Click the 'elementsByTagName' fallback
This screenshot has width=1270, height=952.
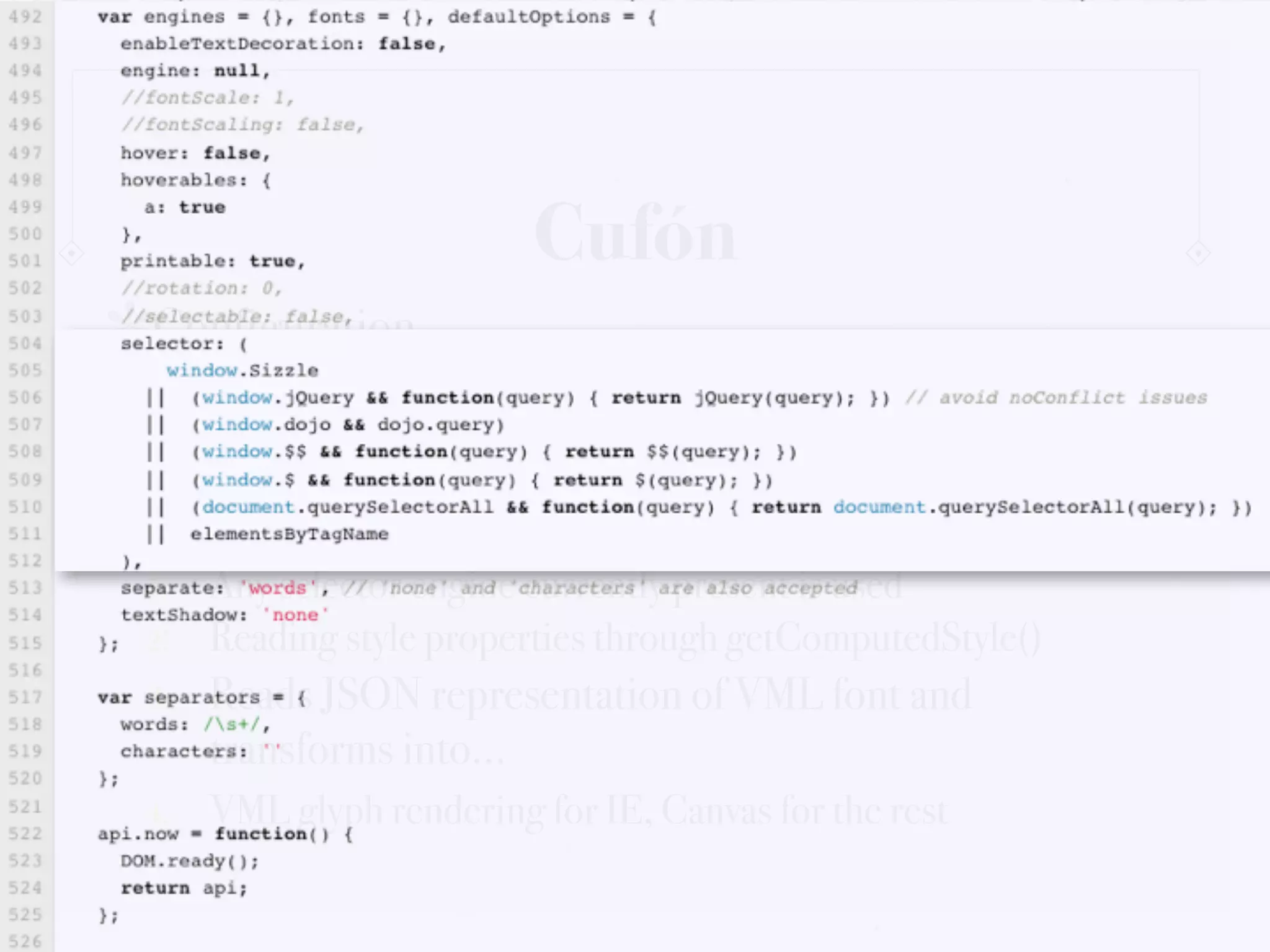tap(290, 534)
